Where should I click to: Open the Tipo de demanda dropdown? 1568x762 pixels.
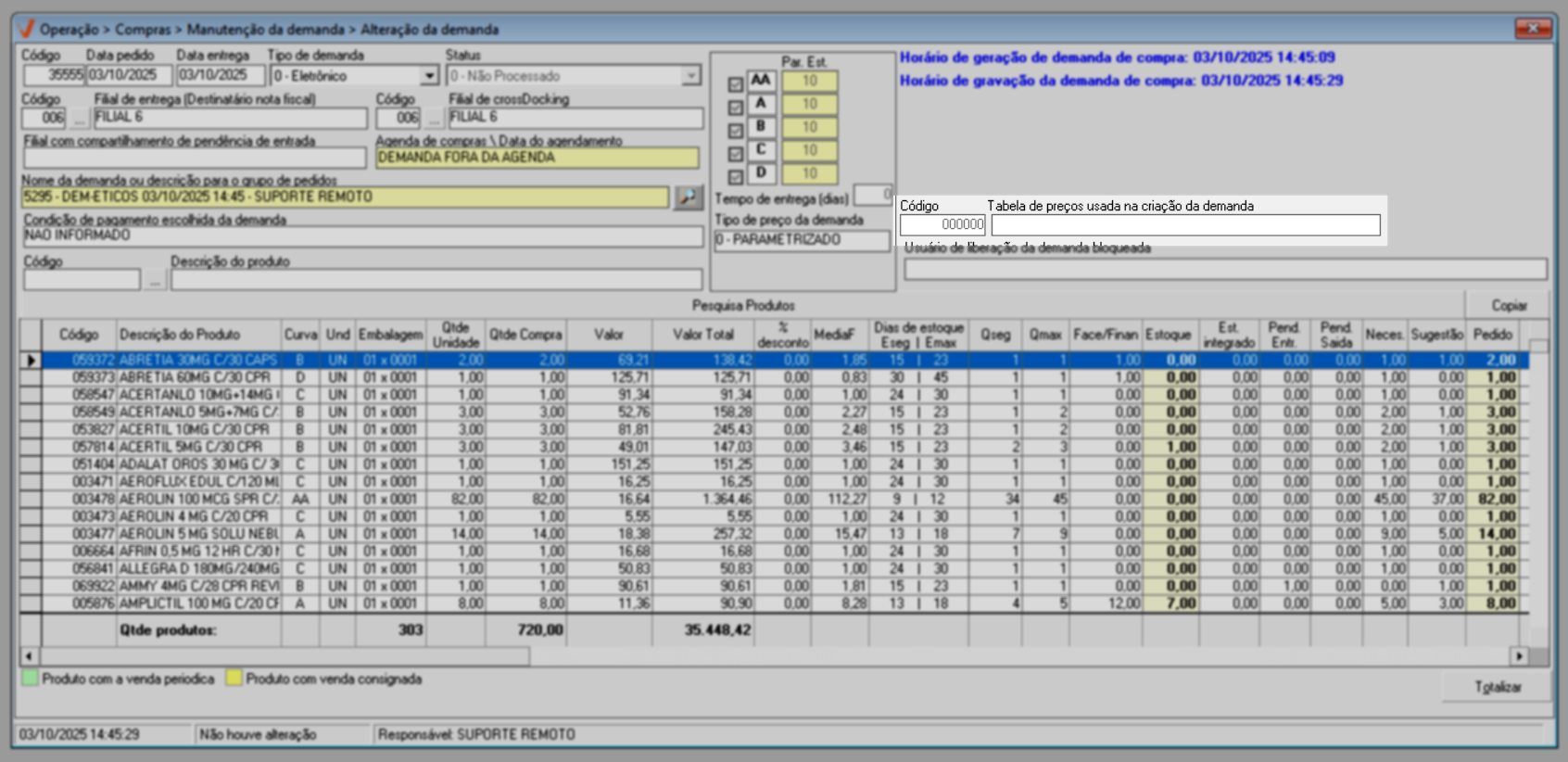[429, 76]
